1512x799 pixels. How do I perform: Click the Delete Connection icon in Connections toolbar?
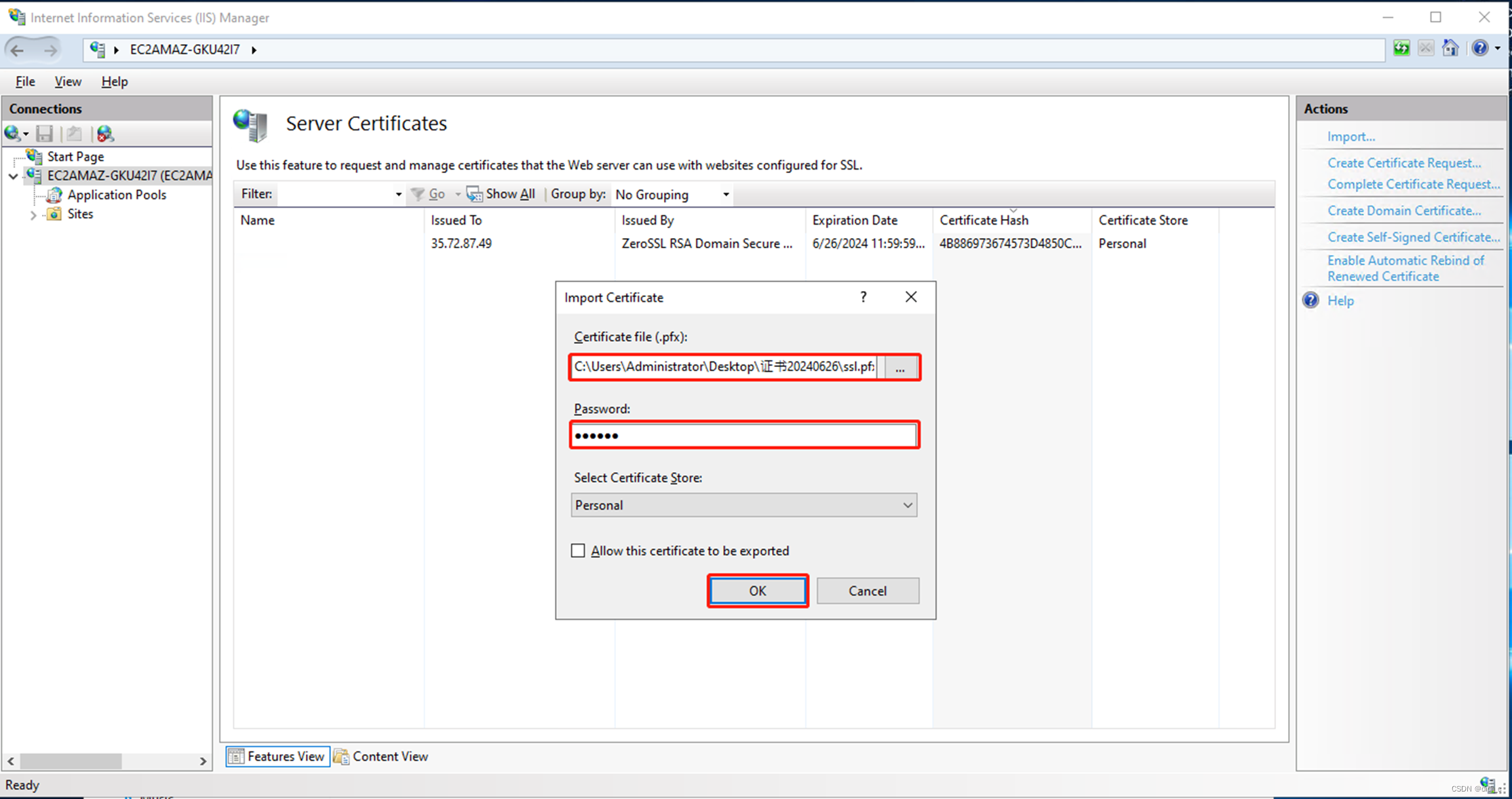(x=104, y=134)
